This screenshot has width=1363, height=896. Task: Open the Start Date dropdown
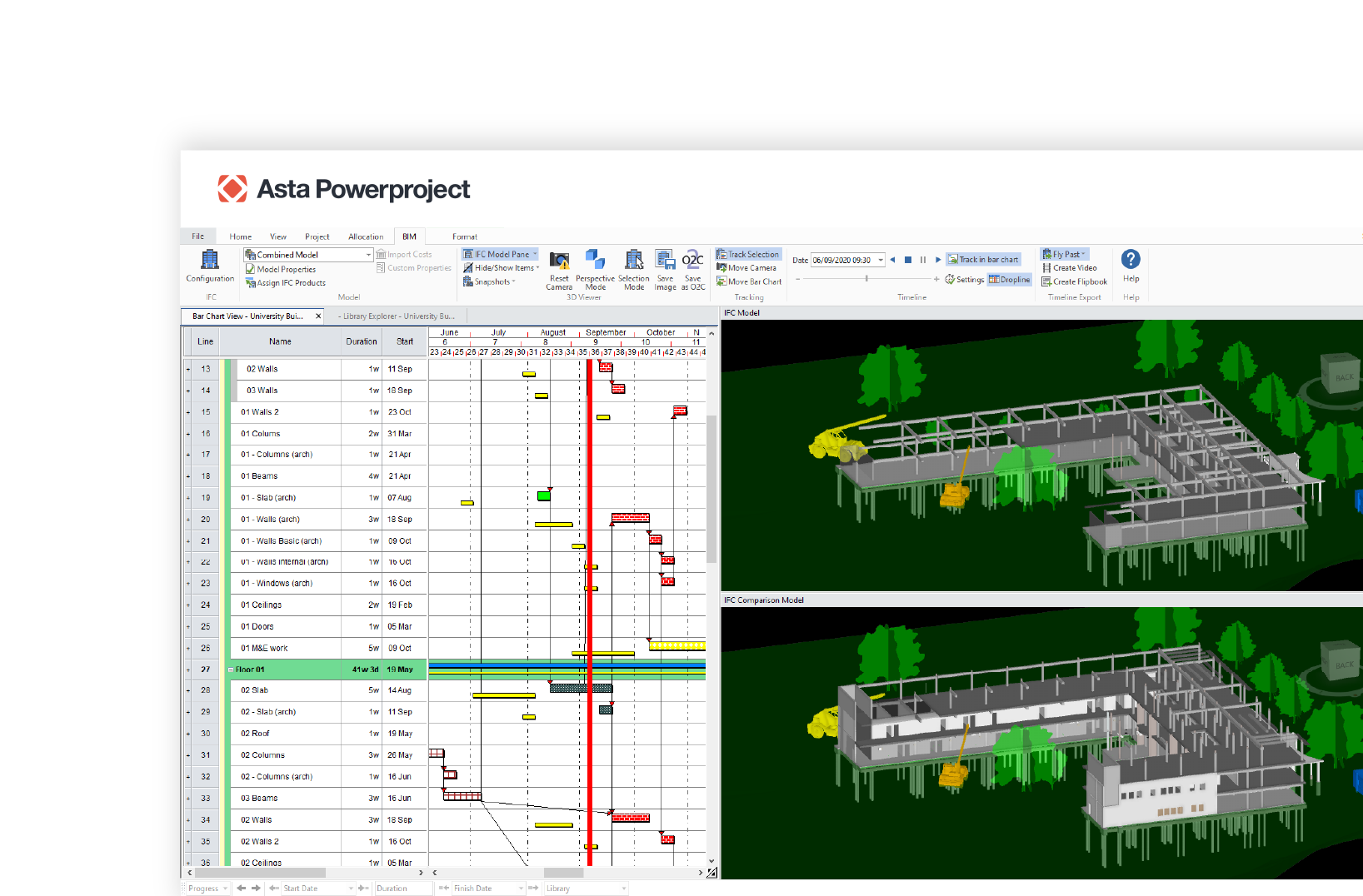(351, 889)
